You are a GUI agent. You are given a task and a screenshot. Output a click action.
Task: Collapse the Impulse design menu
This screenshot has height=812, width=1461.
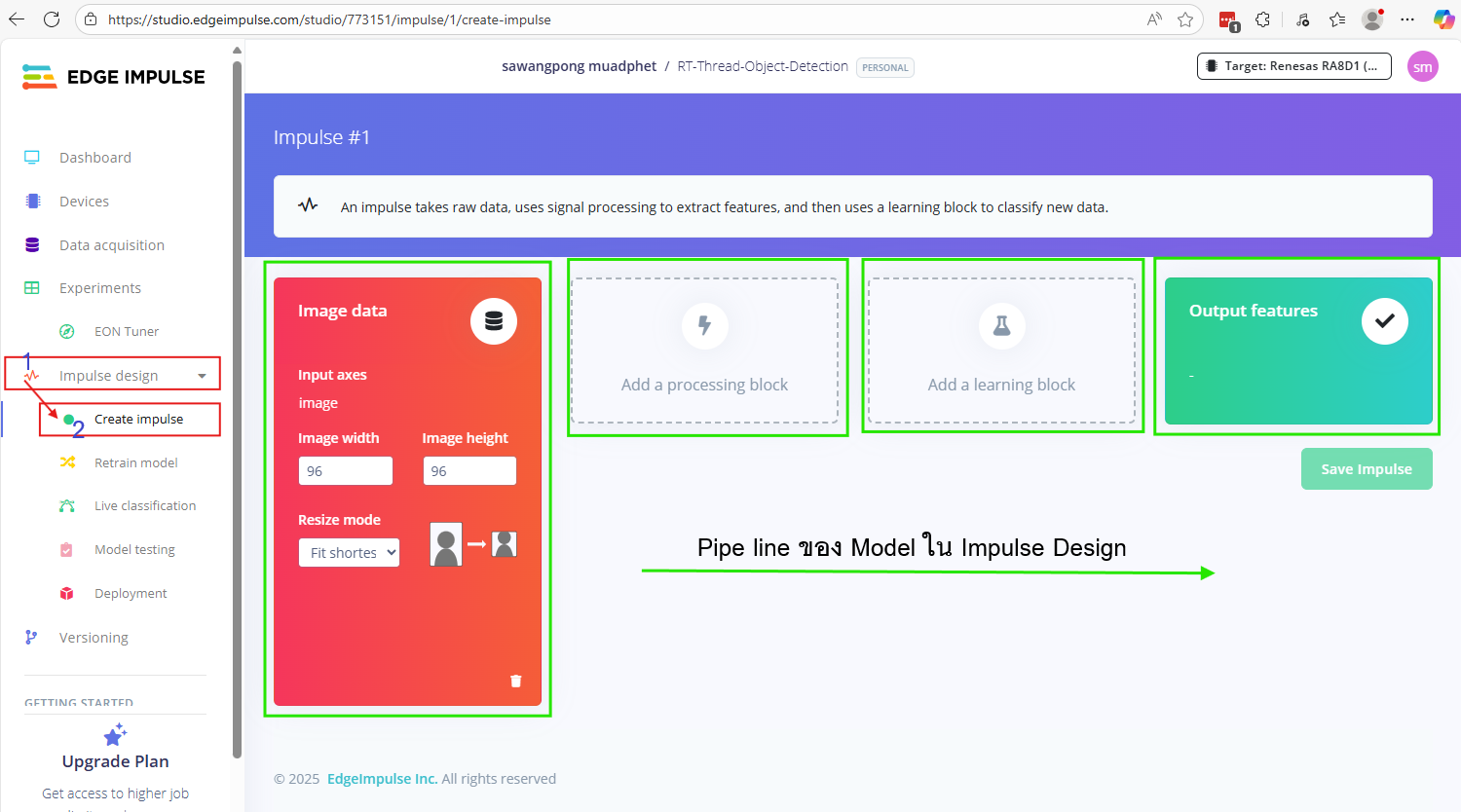tap(202, 376)
